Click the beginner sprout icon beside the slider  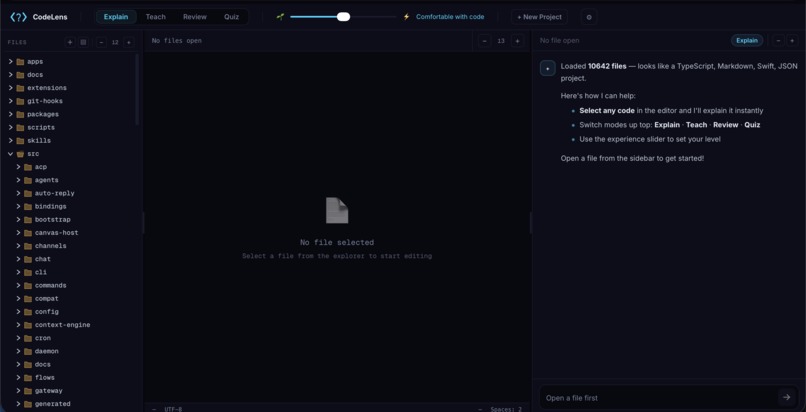280,17
